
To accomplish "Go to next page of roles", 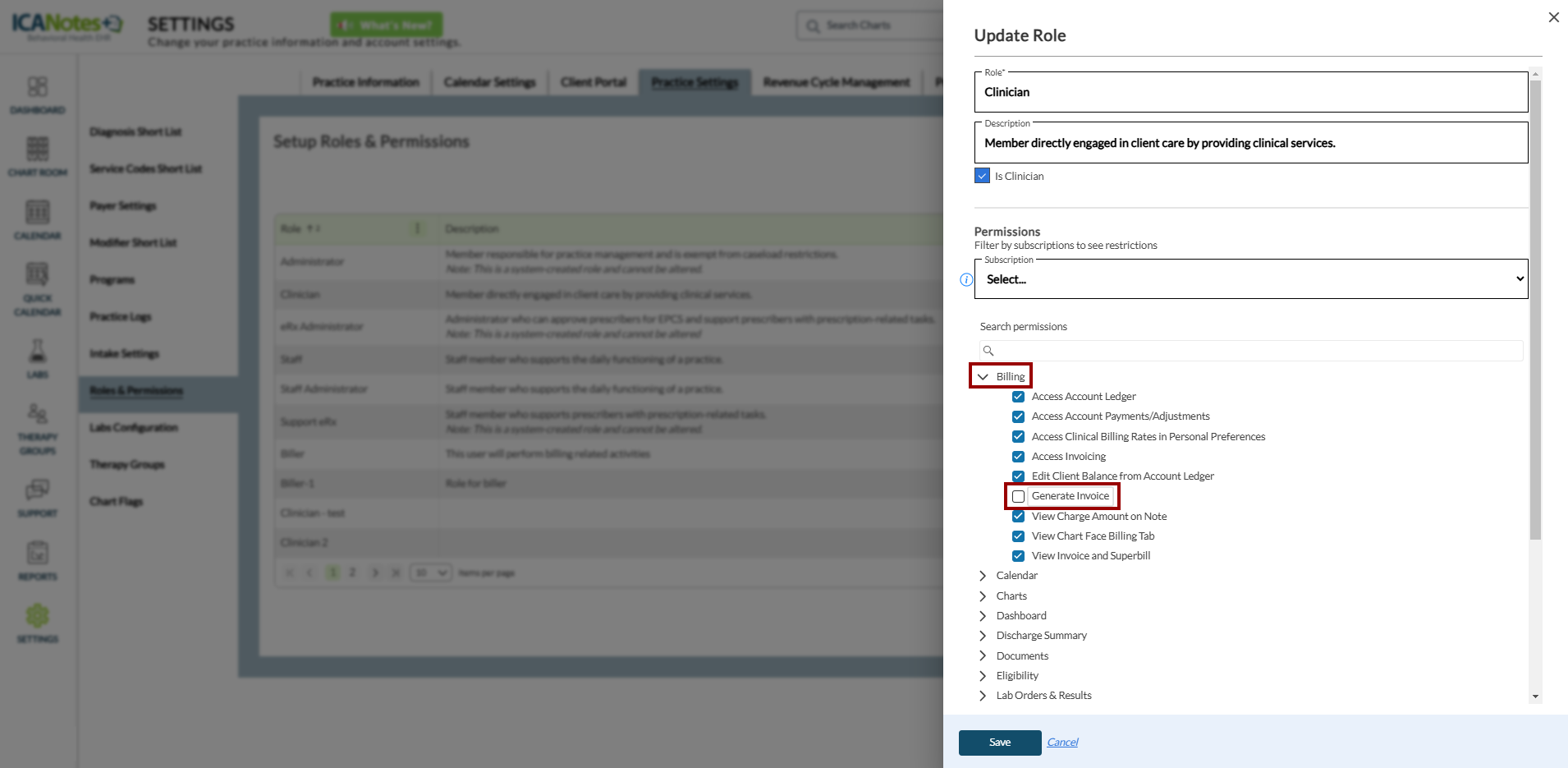I will 375,573.
